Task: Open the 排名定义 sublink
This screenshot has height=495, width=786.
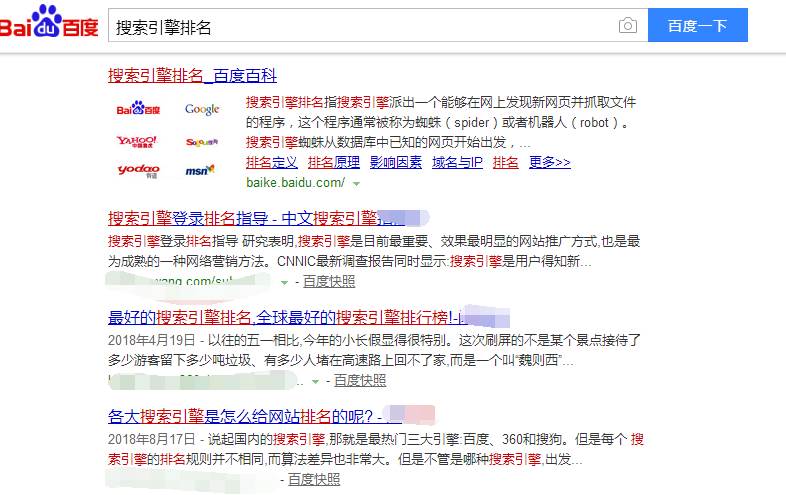Action: pyautogui.click(x=272, y=162)
